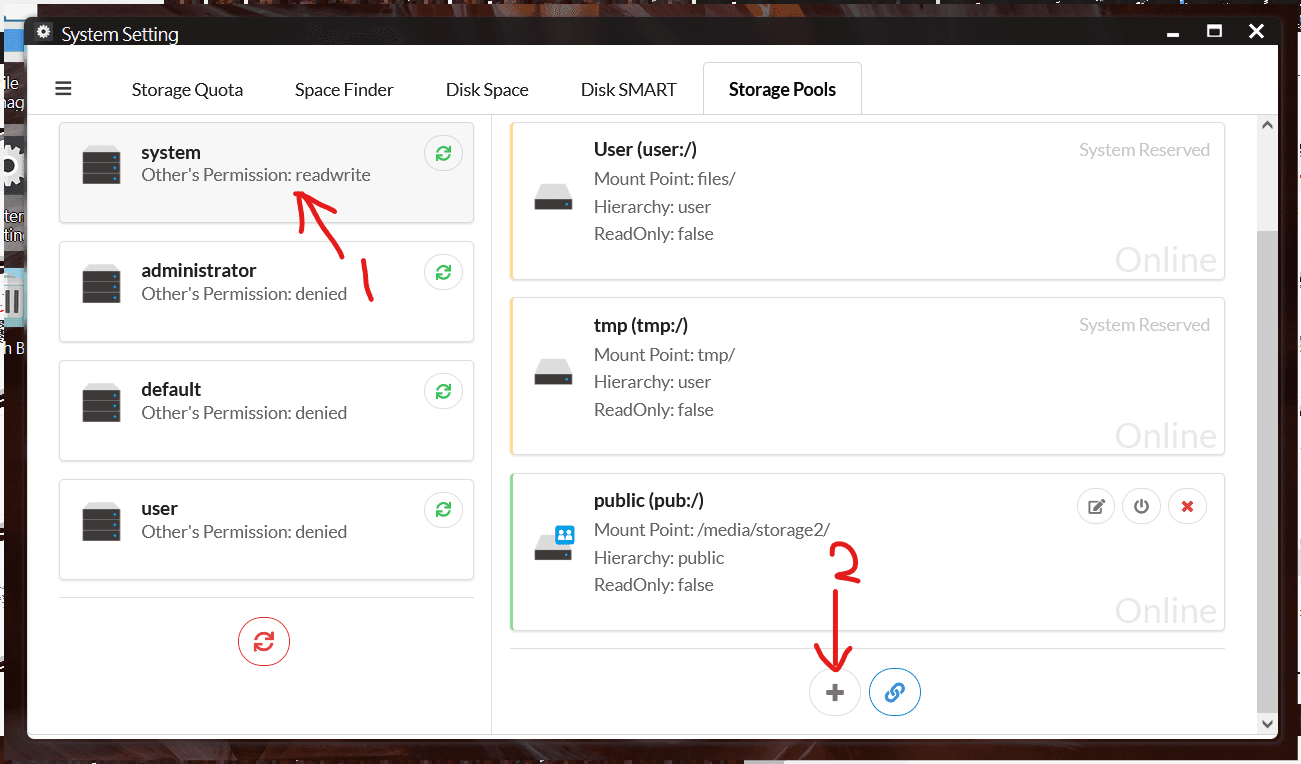Refresh the administrator storage pool
This screenshot has width=1301, height=764.
tap(443, 271)
